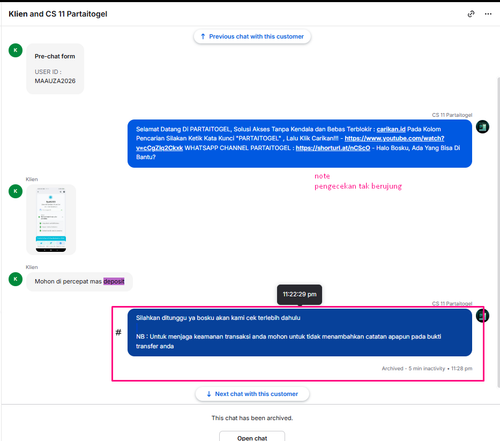500x441 pixels.
Task: Select the 'Mohon di percepat mas deposit' message
Action: click(x=79, y=282)
